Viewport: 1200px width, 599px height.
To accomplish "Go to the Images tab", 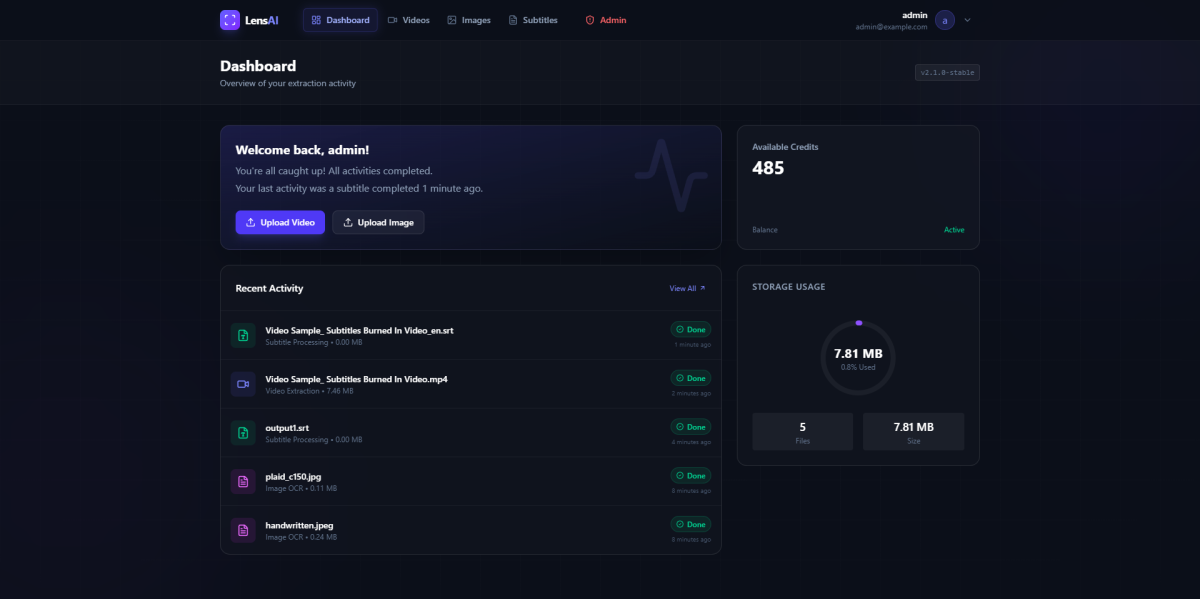I will (469, 20).
